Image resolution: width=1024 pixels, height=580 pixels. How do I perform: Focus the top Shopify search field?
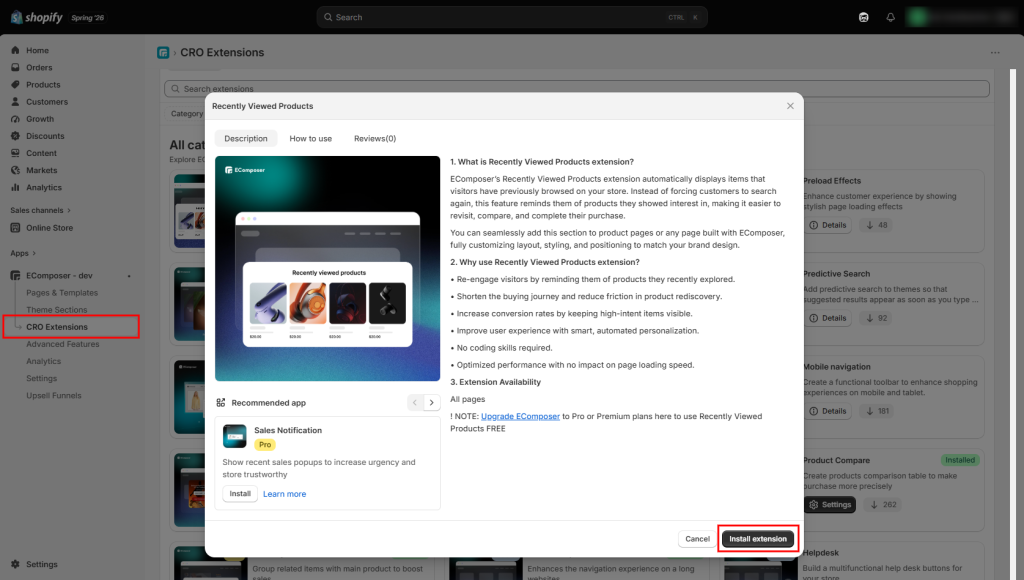(512, 18)
